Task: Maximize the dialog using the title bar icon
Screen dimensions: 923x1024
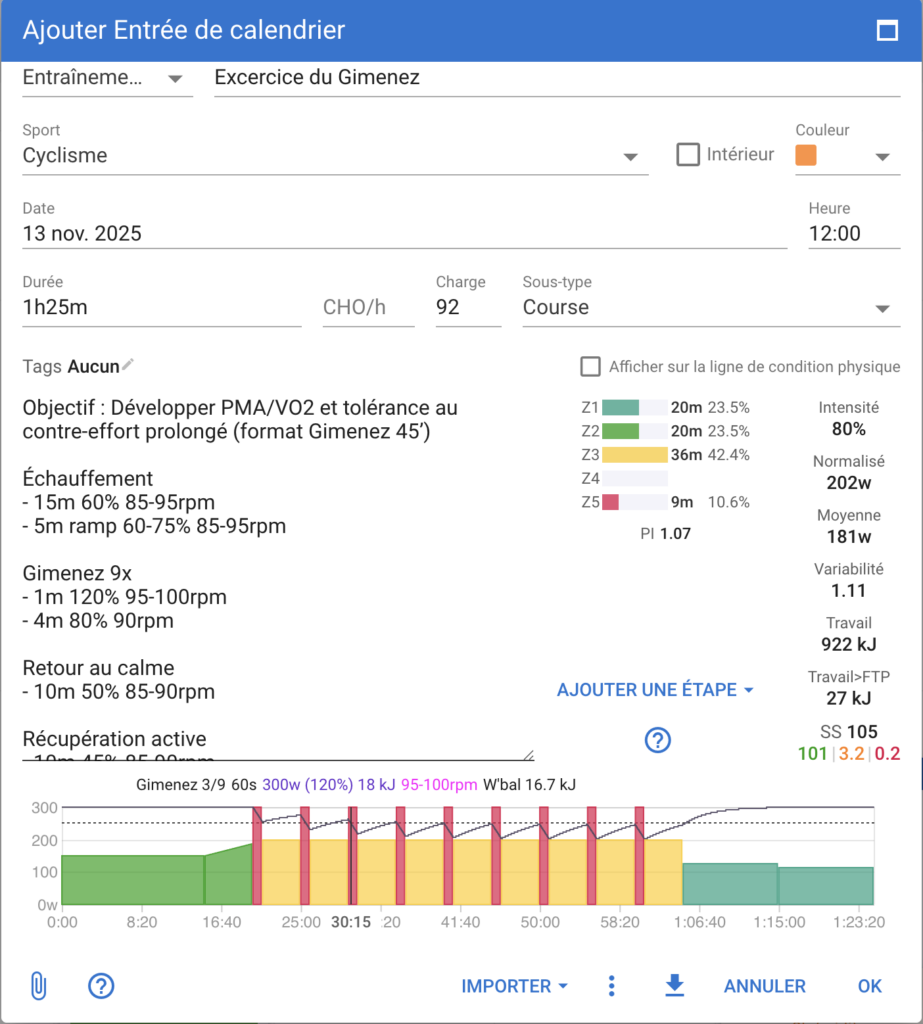Action: tap(886, 30)
